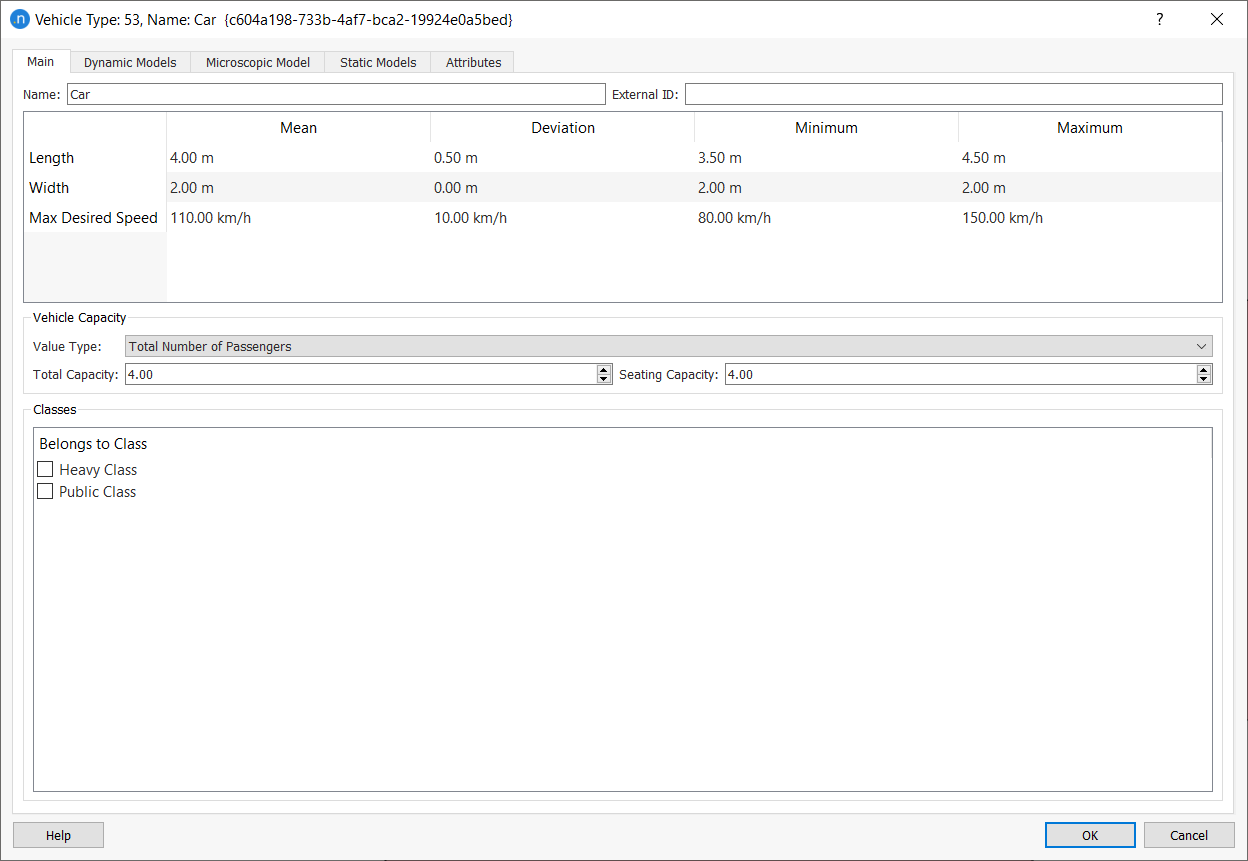Click the Help button
This screenshot has height=861, width=1248.
point(57,835)
